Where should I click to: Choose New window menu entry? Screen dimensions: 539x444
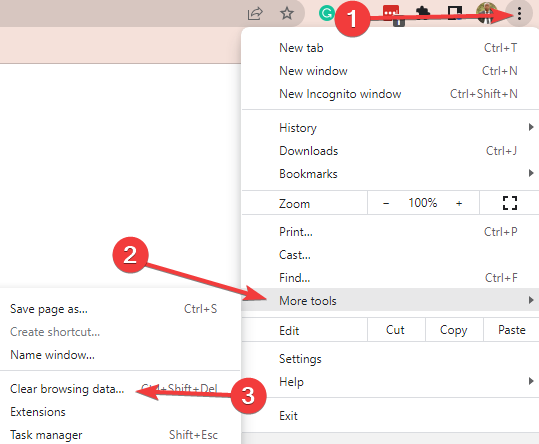(390, 71)
